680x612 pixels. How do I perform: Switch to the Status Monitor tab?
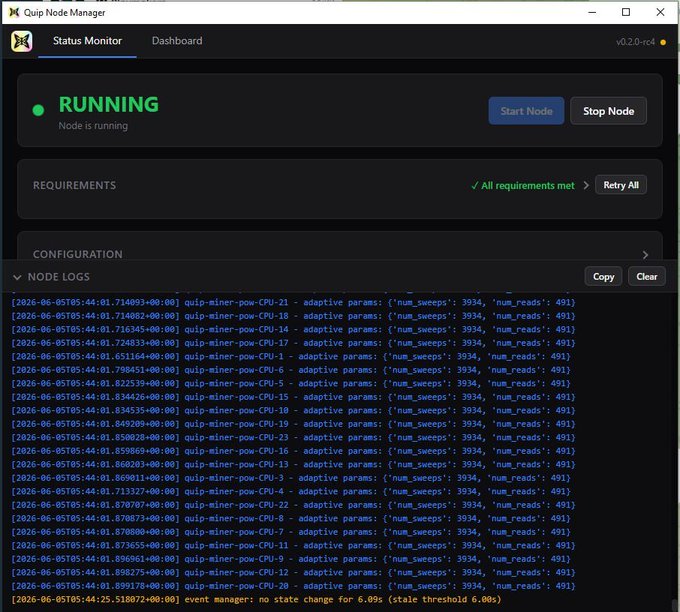pos(87,41)
